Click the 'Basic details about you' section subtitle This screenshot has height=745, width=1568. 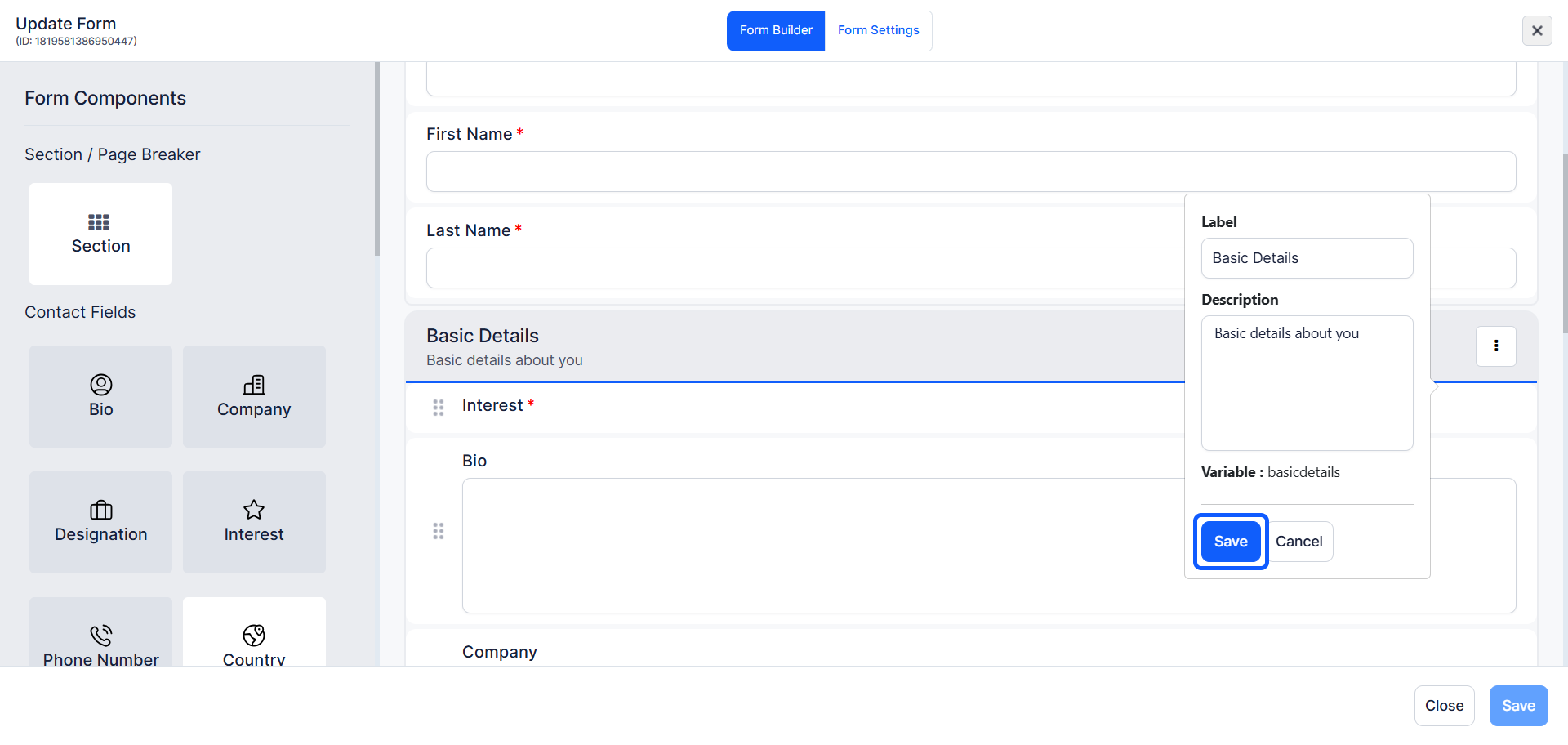click(x=505, y=360)
